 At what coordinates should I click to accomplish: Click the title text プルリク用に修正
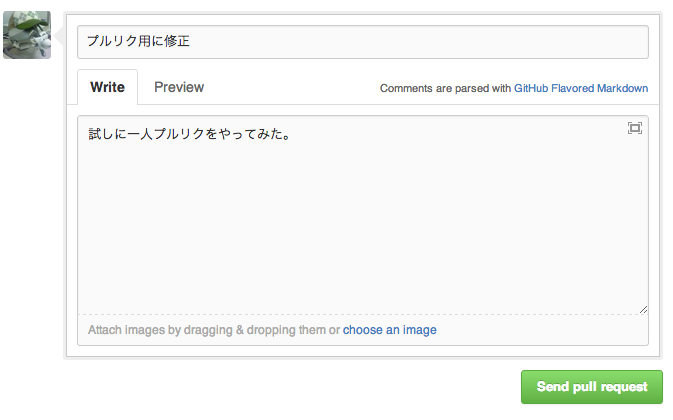click(x=138, y=42)
